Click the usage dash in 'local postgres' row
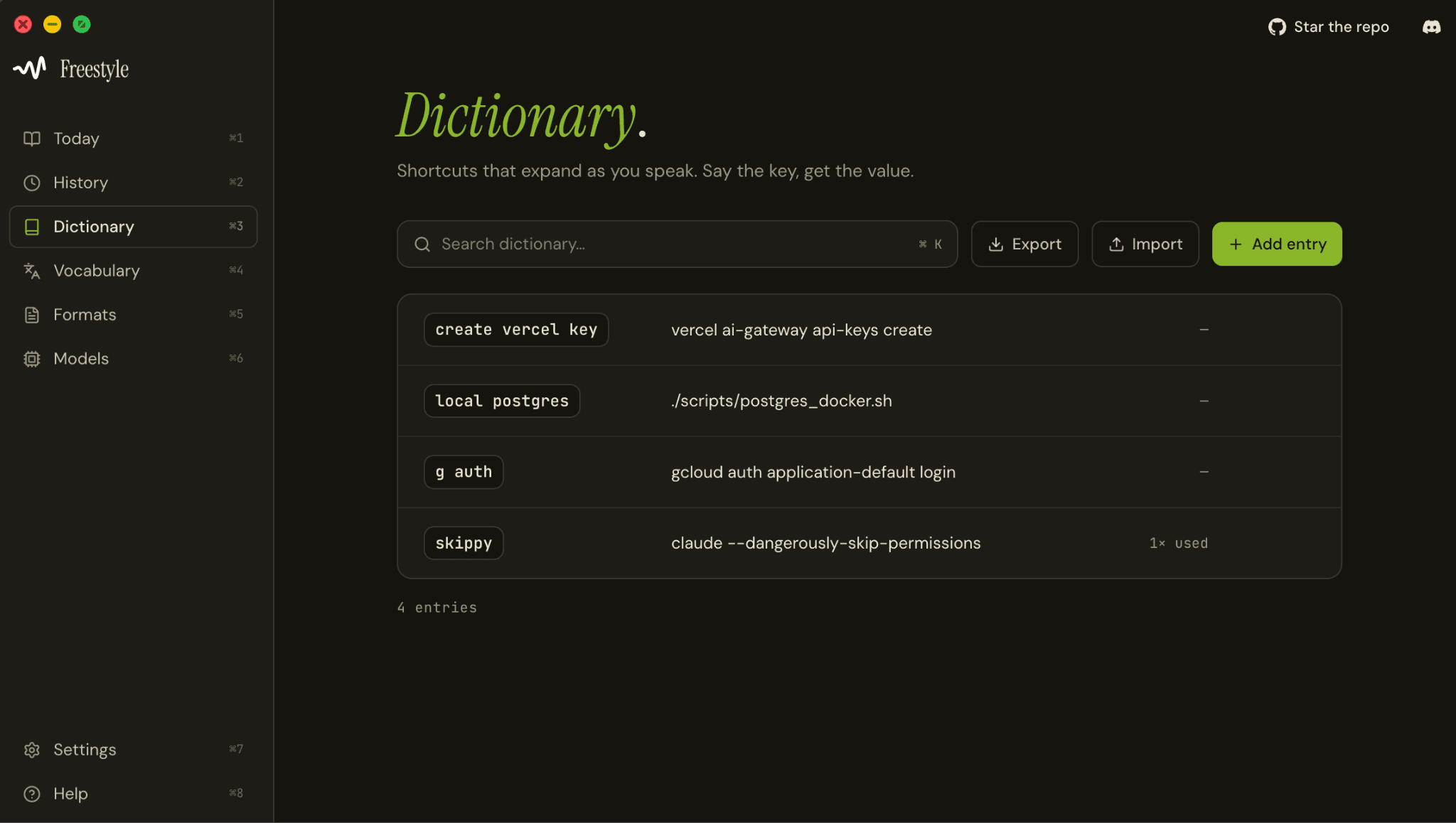Image resolution: width=1456 pixels, height=823 pixels. pos(1204,401)
